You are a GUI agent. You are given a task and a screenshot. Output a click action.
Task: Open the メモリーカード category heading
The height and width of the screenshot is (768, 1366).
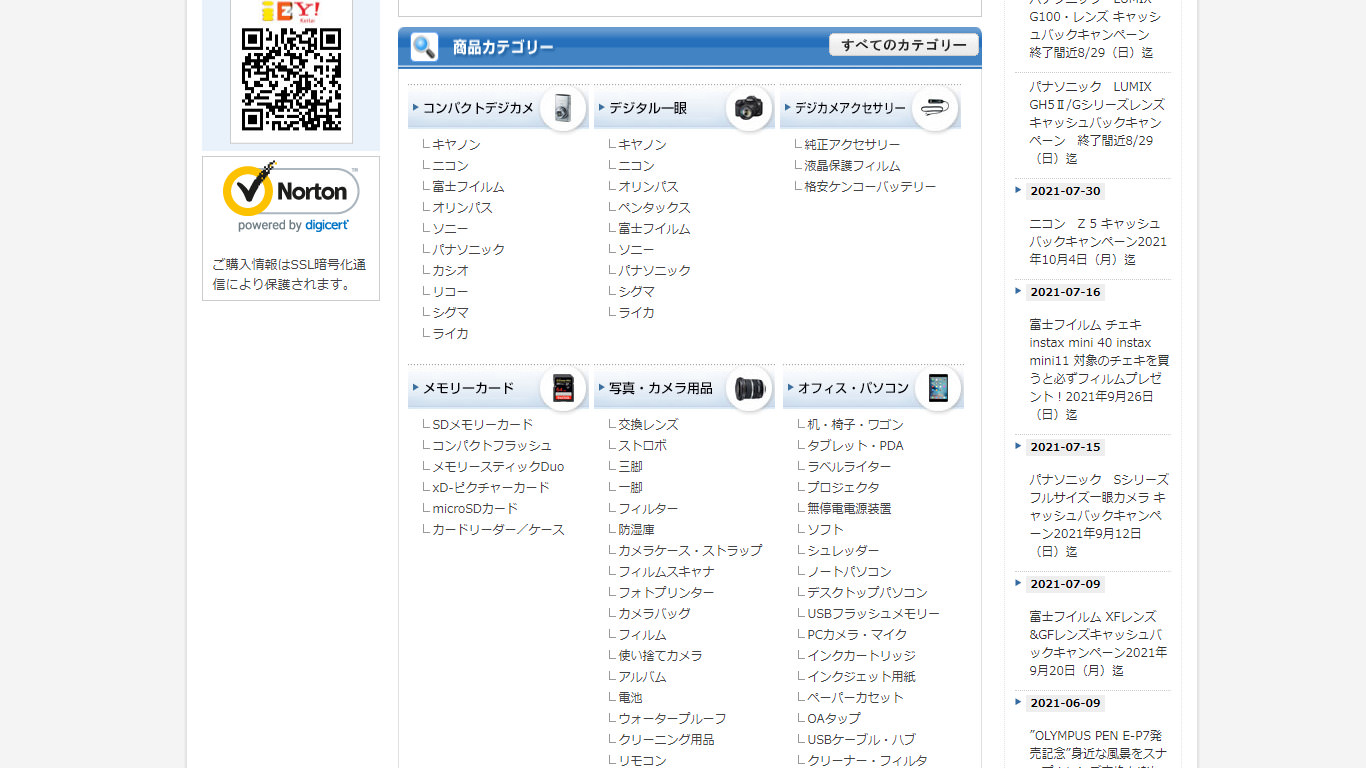tap(468, 388)
